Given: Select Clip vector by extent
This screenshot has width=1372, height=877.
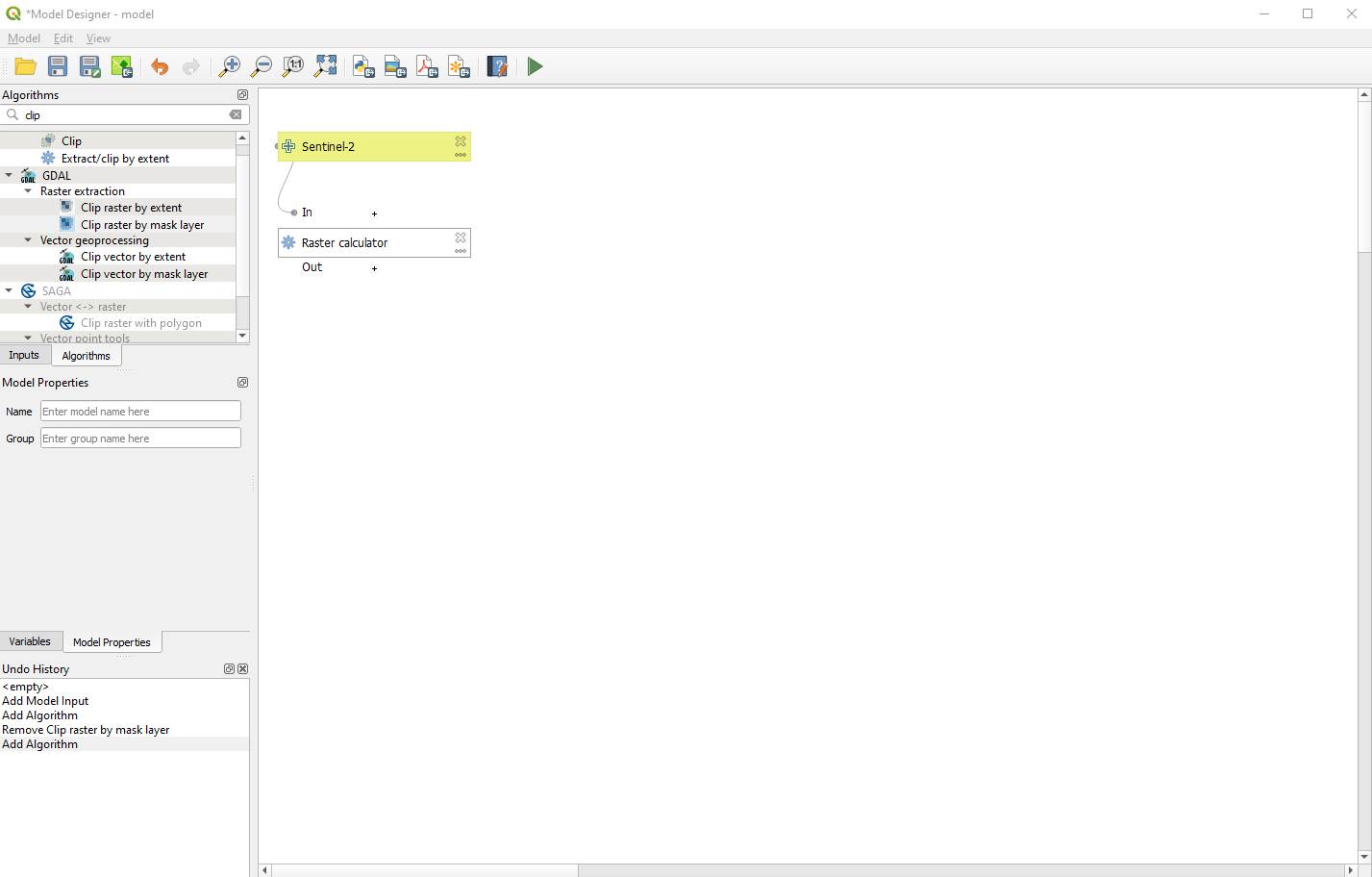Looking at the screenshot, I should pos(133,257).
